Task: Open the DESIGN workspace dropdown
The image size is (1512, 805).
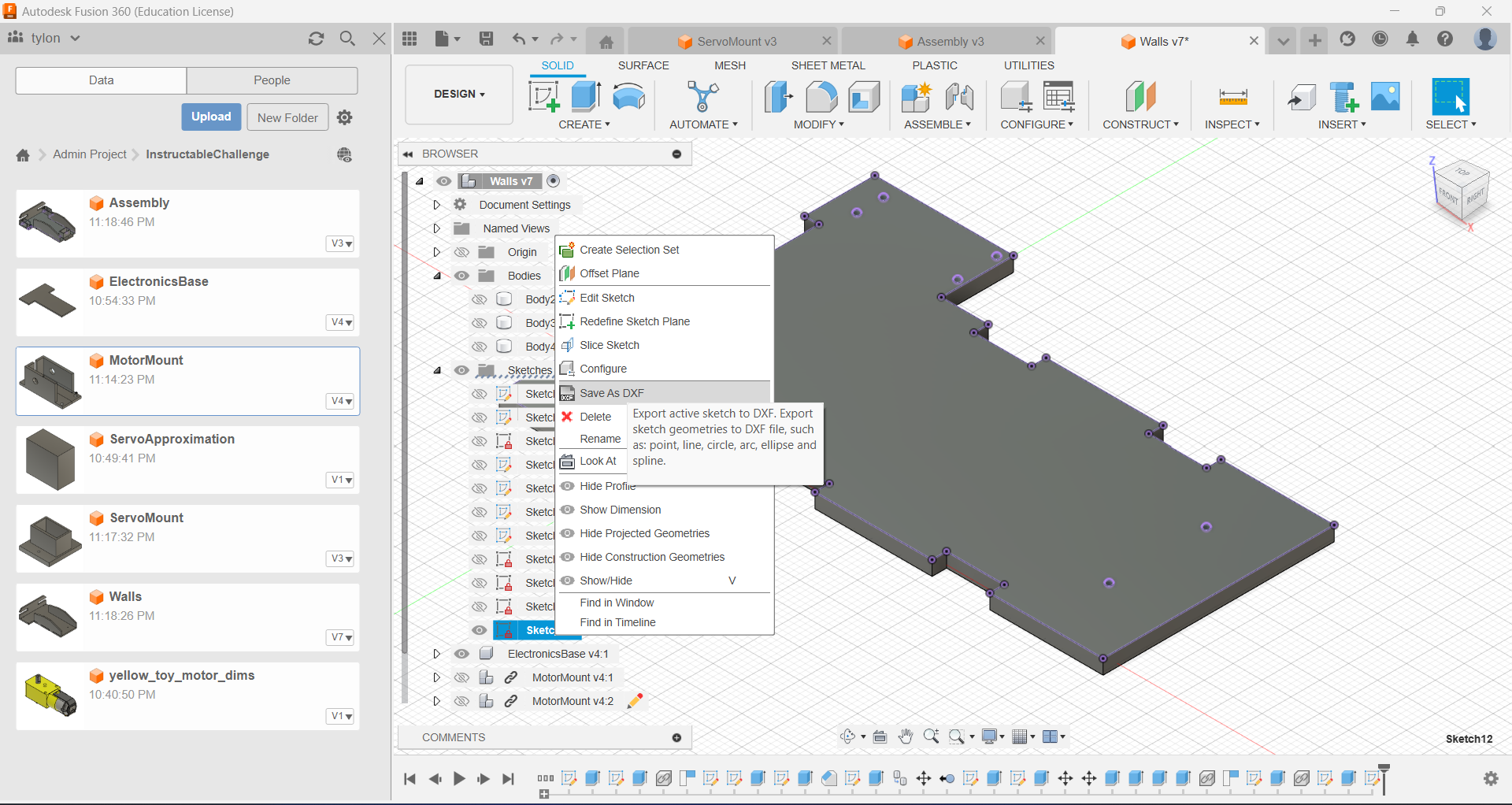Action: tap(459, 94)
